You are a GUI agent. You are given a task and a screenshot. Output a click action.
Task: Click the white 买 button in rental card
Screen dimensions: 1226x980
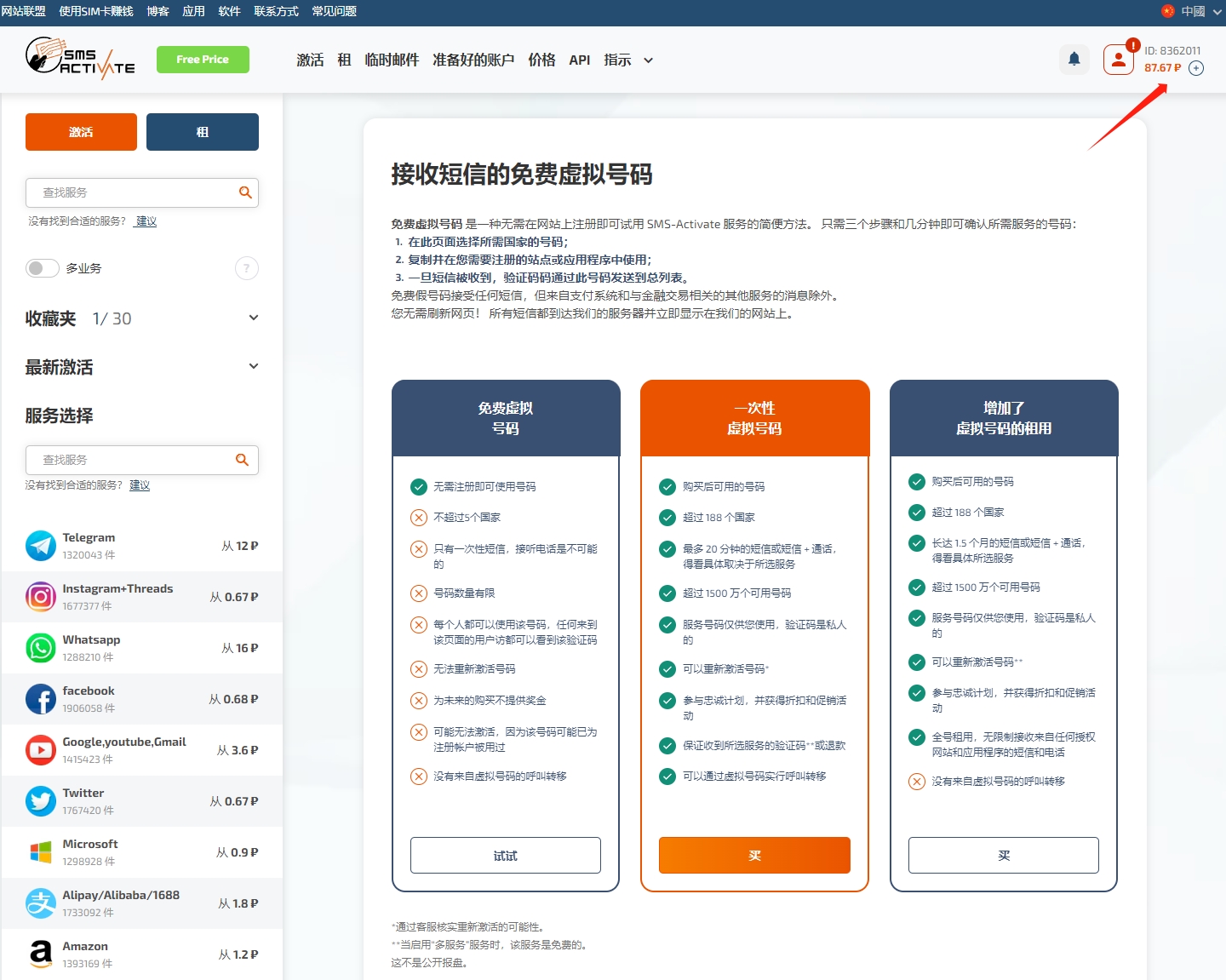[x=1004, y=855]
